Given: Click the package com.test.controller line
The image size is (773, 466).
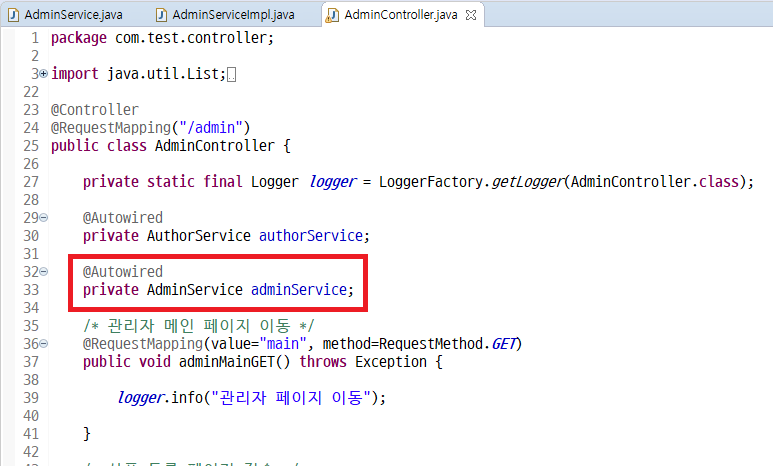Looking at the screenshot, I should 162,38.
